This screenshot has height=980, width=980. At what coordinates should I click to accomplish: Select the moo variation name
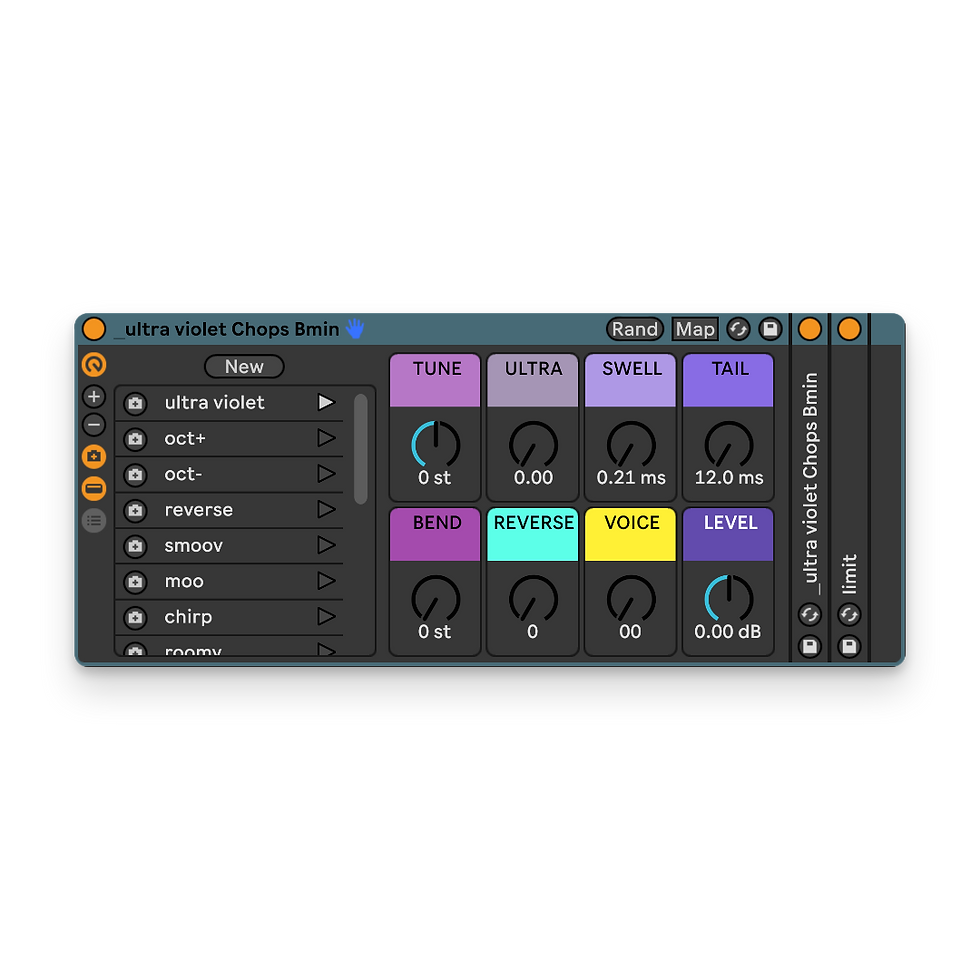(184, 581)
